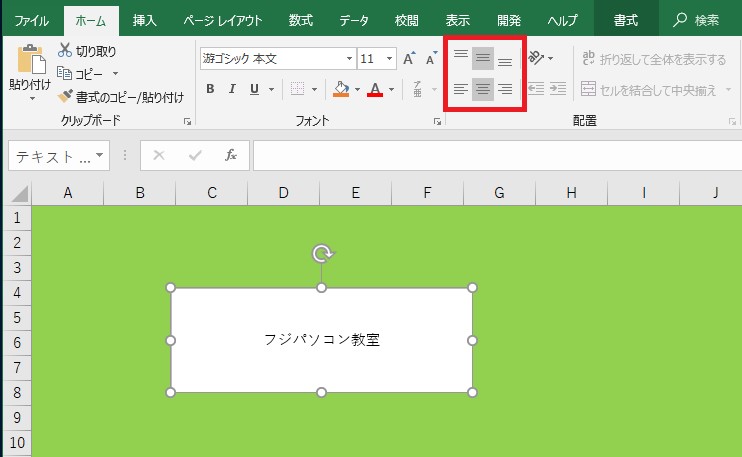Viewport: 742px width, 457px height.
Task: Click the Cut (切り取り) scissors icon
Action: [x=65, y=51]
